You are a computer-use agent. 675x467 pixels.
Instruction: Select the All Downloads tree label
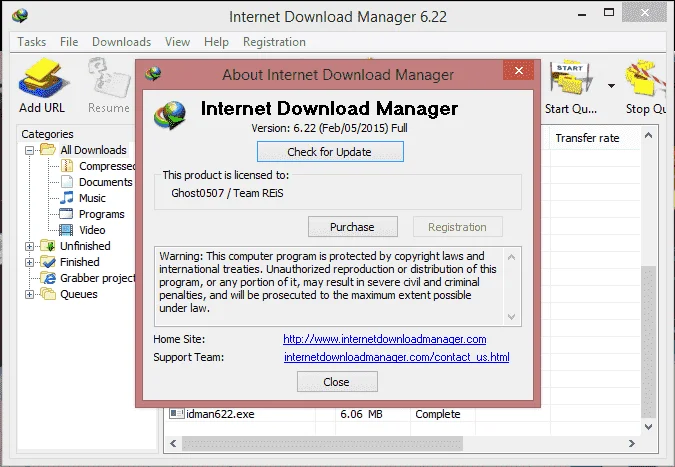pos(93,150)
